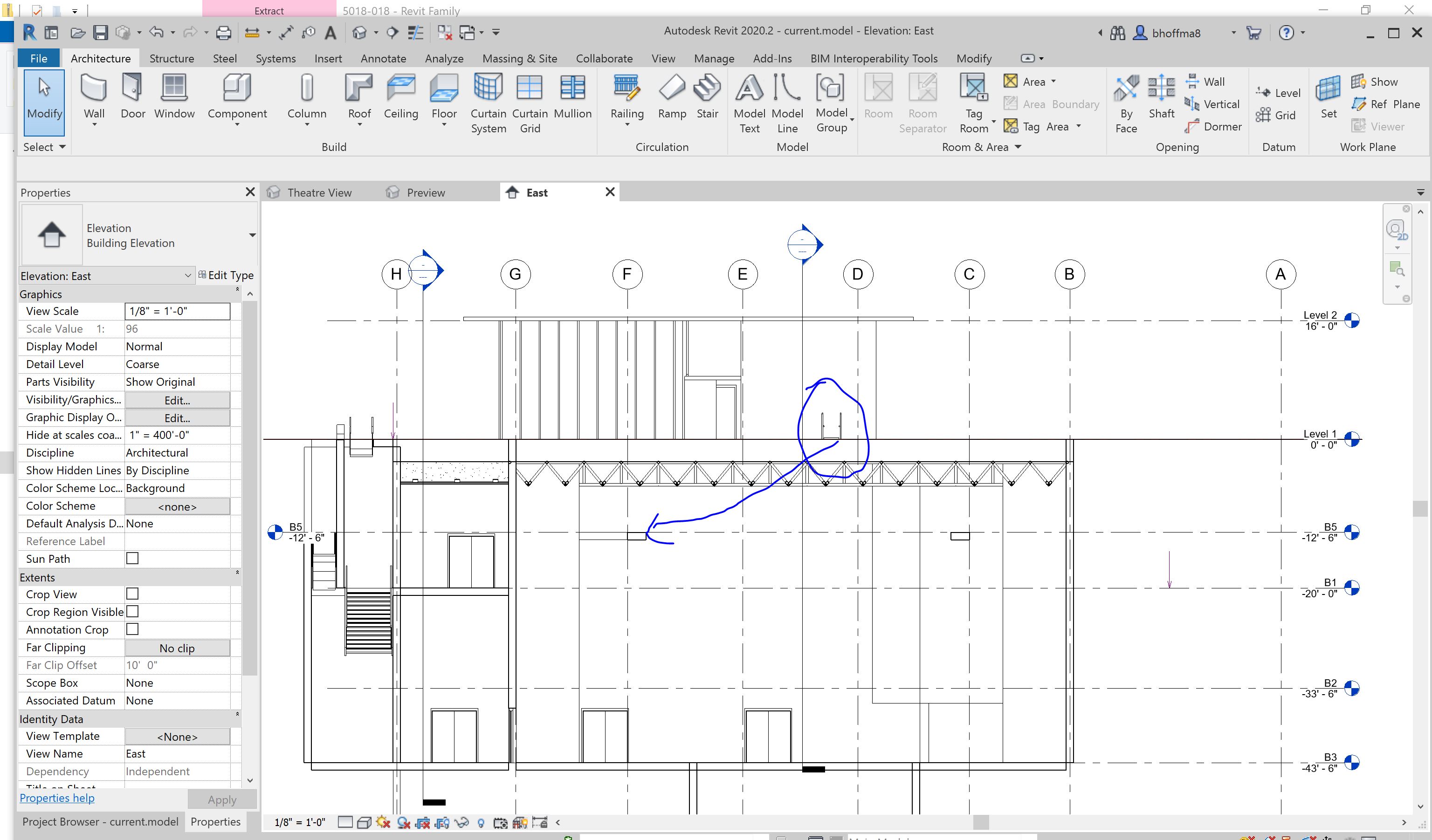The height and width of the screenshot is (840, 1432).
Task: Open the view scale control in status bar
Action: [x=298, y=822]
